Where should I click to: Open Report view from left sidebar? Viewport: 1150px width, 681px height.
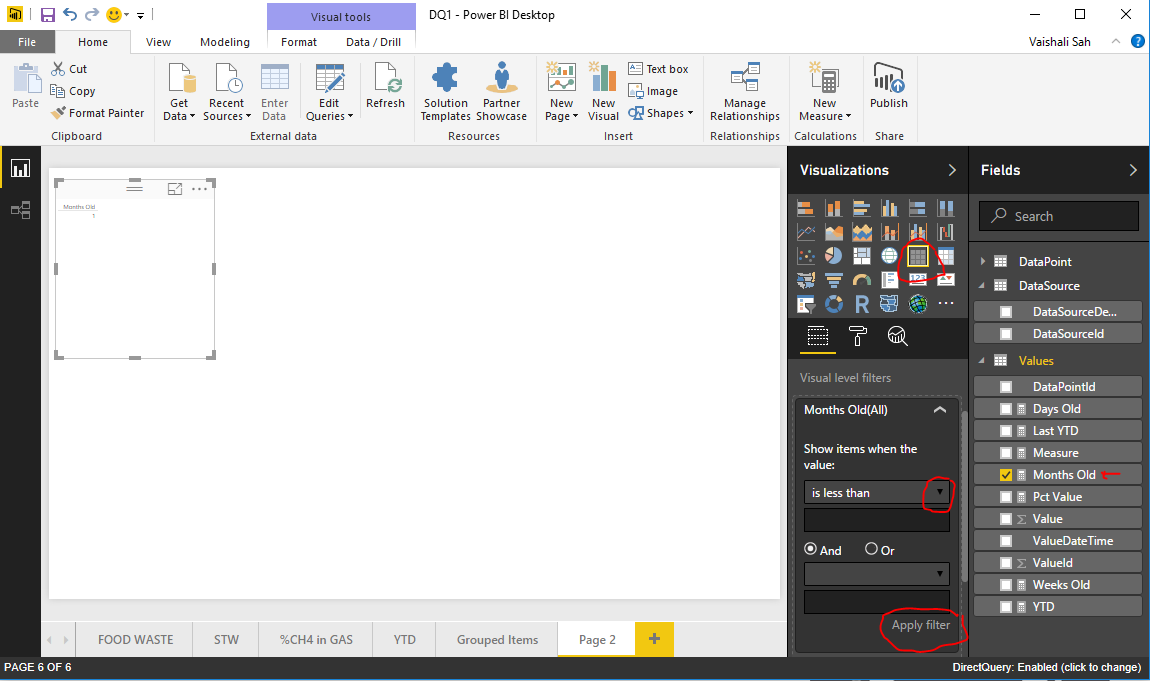click(x=21, y=169)
